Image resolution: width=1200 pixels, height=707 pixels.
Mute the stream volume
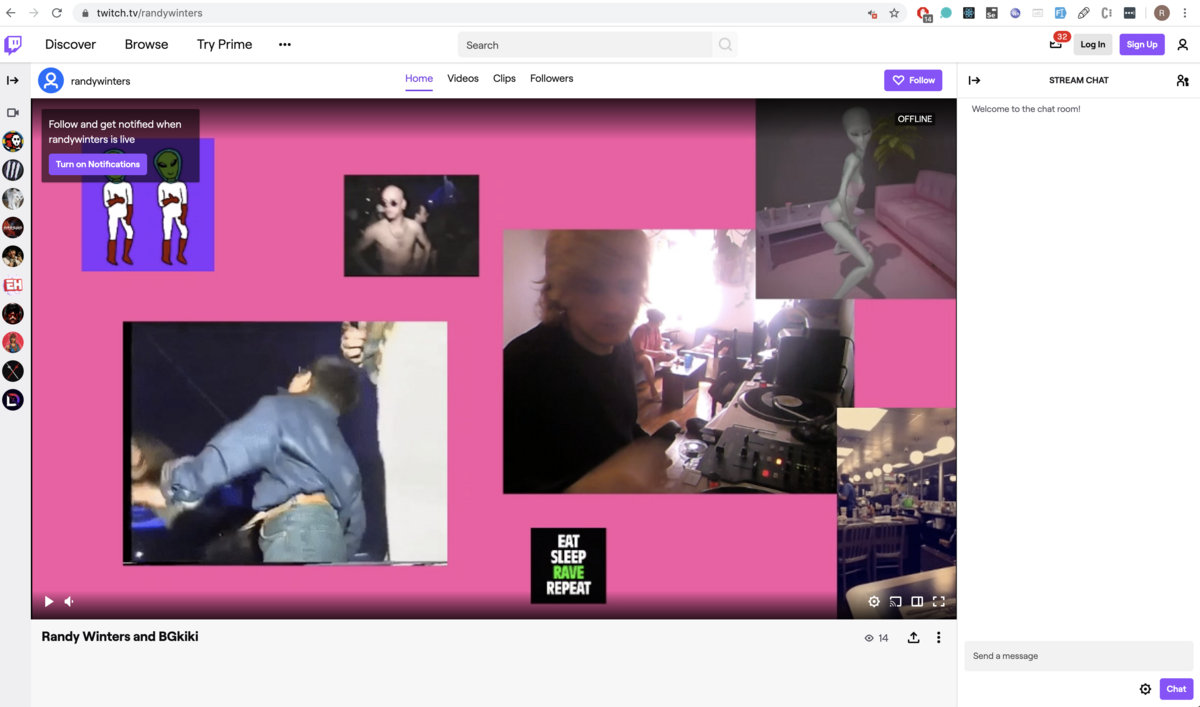click(x=70, y=602)
